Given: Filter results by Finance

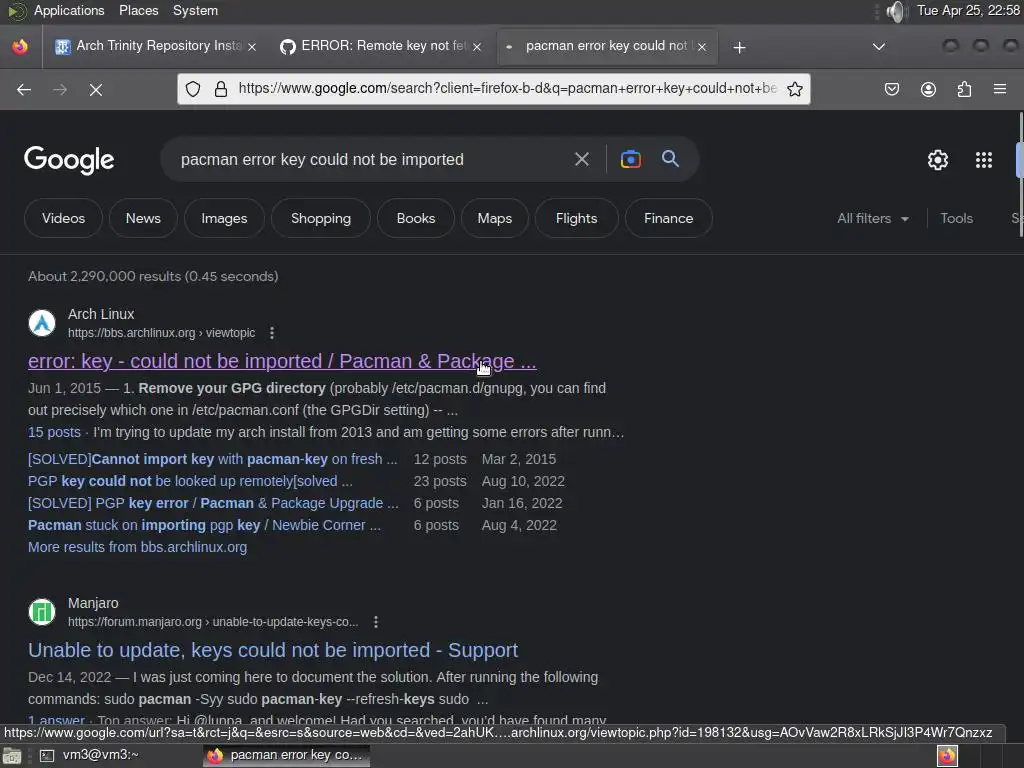Looking at the screenshot, I should pyautogui.click(x=668, y=218).
